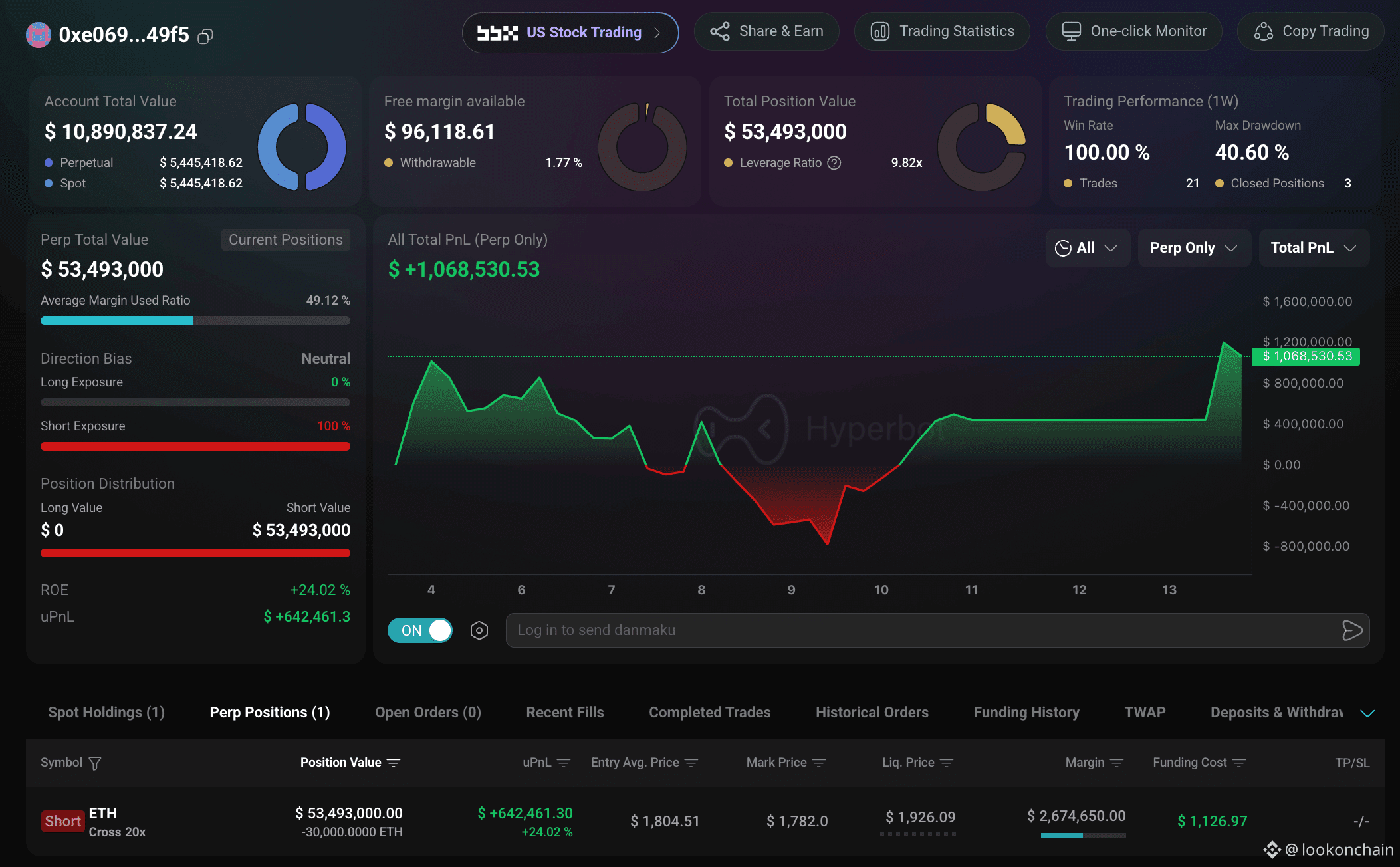Click Current Positions label button
This screenshot has width=1400, height=867.
(286, 240)
